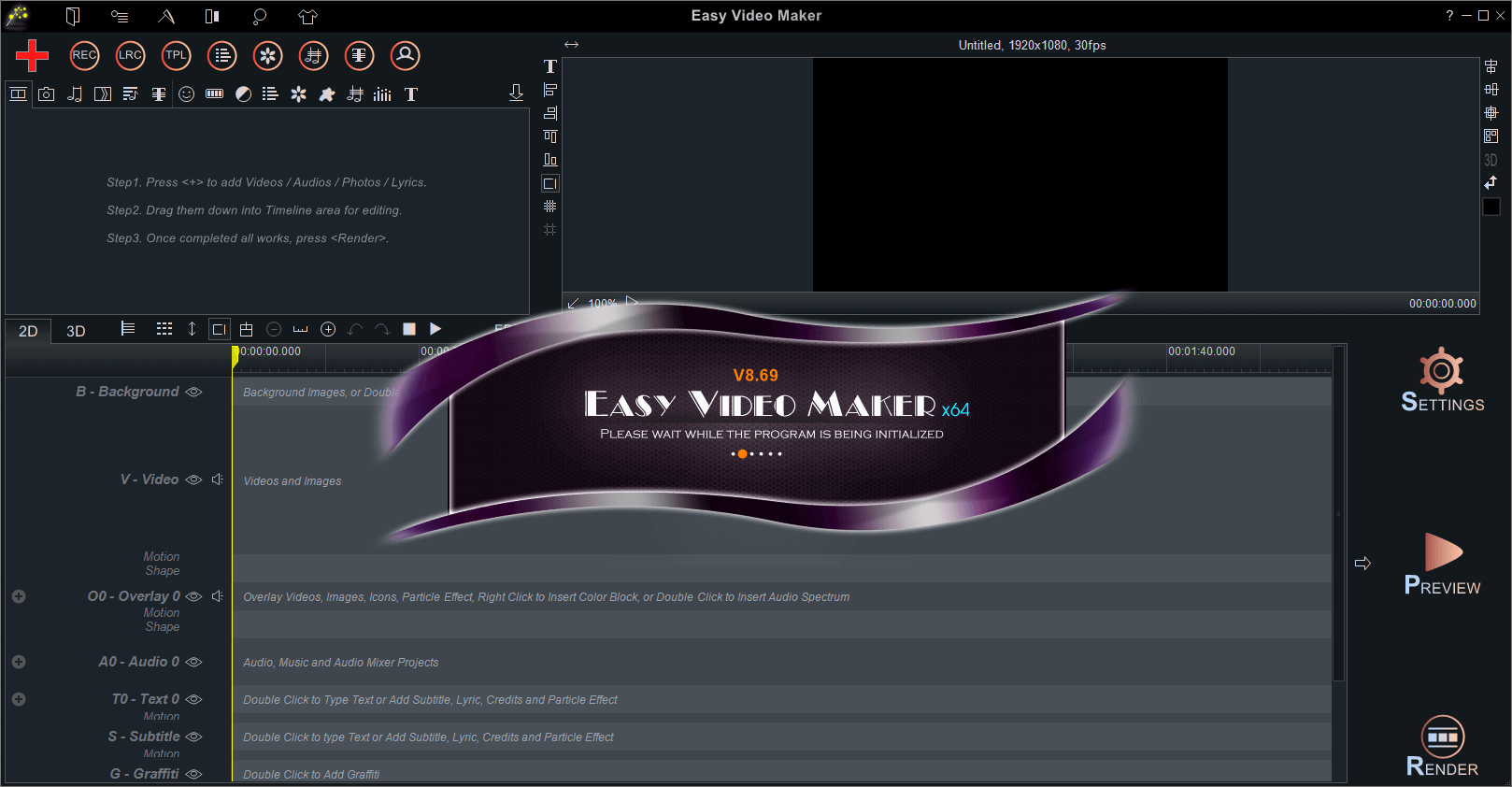Select the puzzle piece icon in resource tabs
The image size is (1512, 787).
327,93
